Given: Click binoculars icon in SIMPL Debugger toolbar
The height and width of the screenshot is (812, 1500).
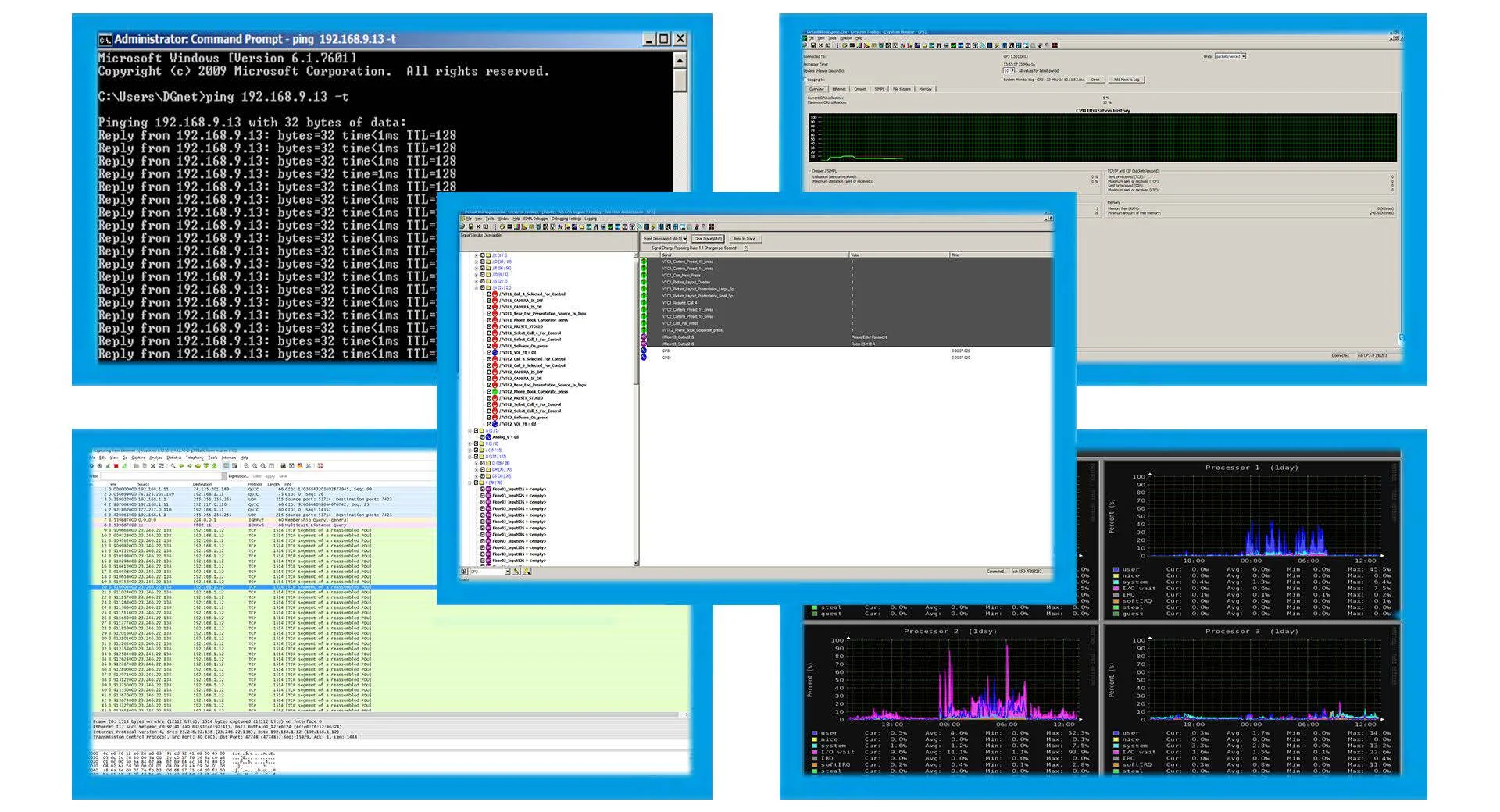Looking at the screenshot, I should coord(596,226).
